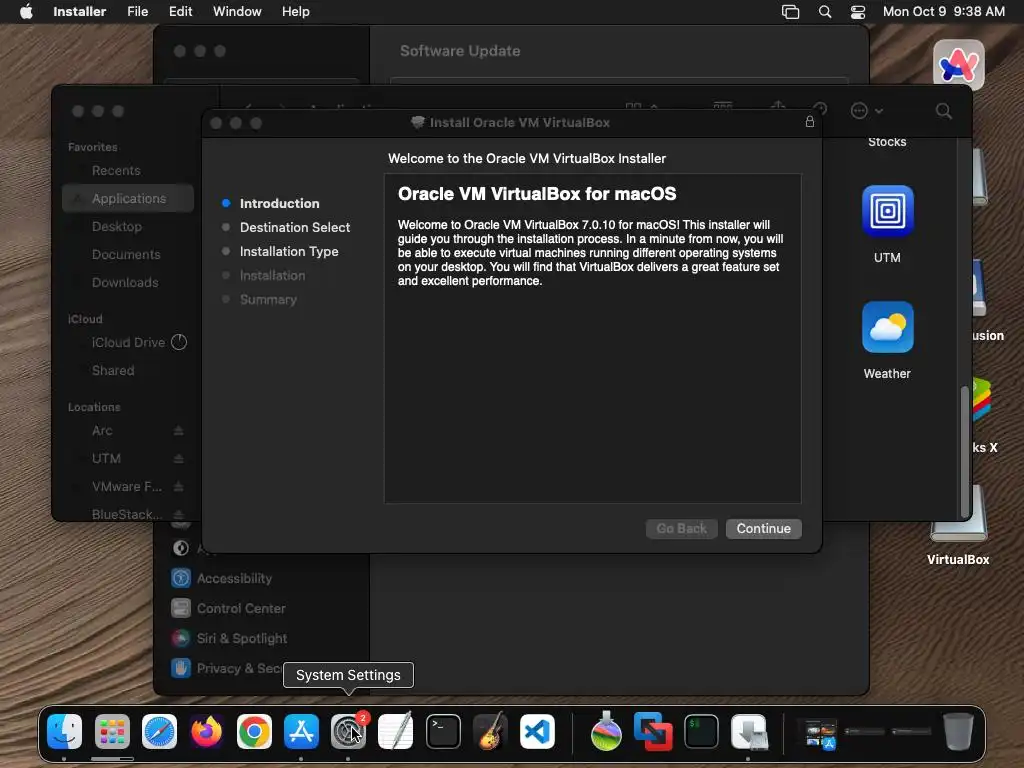Open Spotlight search from menu bar
The width and height of the screenshot is (1024, 768).
[825, 12]
